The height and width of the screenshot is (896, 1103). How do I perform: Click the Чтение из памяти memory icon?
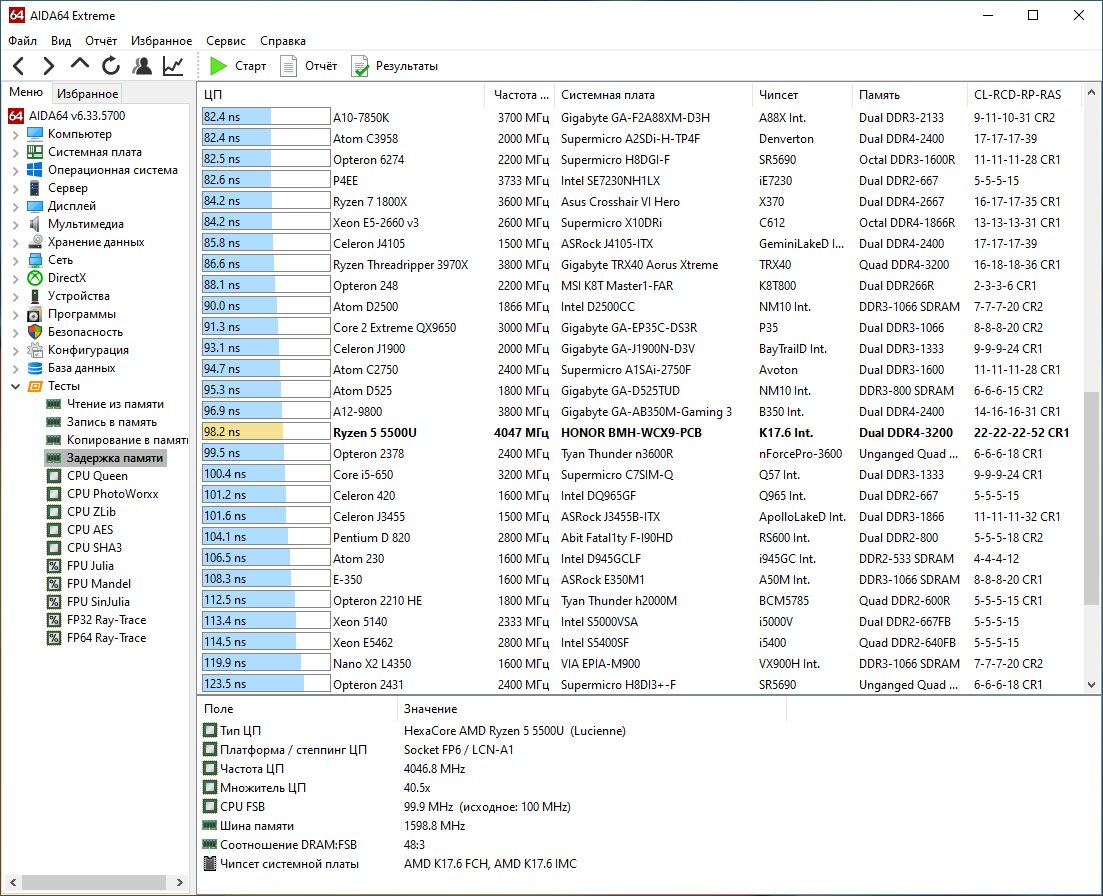point(53,404)
